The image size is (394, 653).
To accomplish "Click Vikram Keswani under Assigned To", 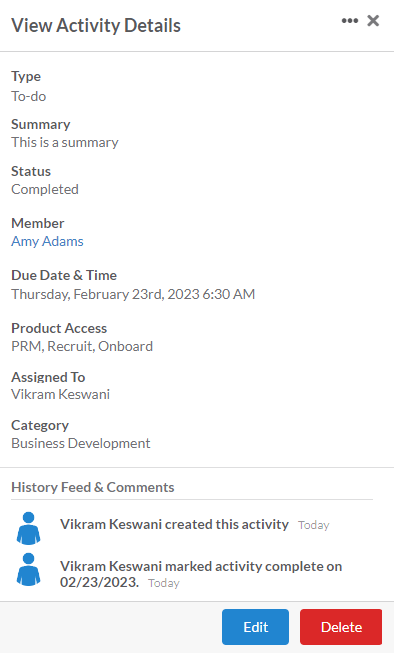I will coord(60,394).
